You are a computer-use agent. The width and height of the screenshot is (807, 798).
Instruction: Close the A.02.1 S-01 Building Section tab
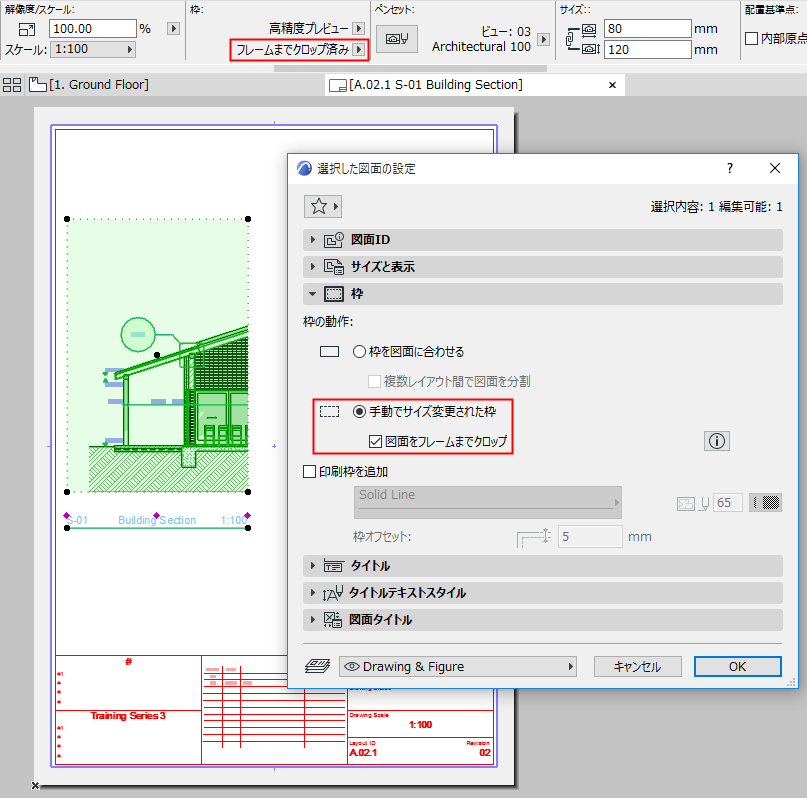(x=612, y=85)
